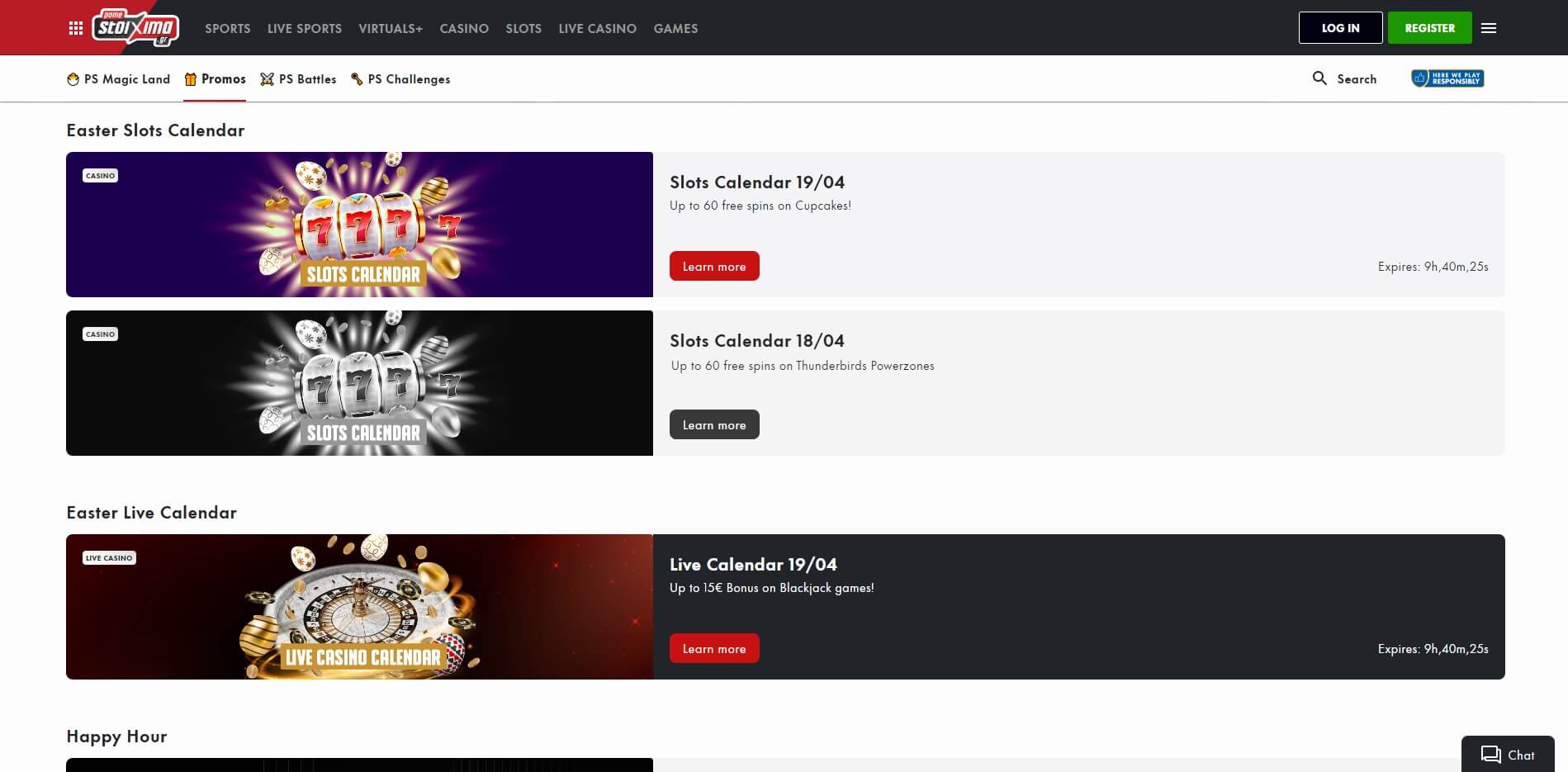Open the hamburger menu icon
The height and width of the screenshot is (772, 1568).
[1489, 28]
